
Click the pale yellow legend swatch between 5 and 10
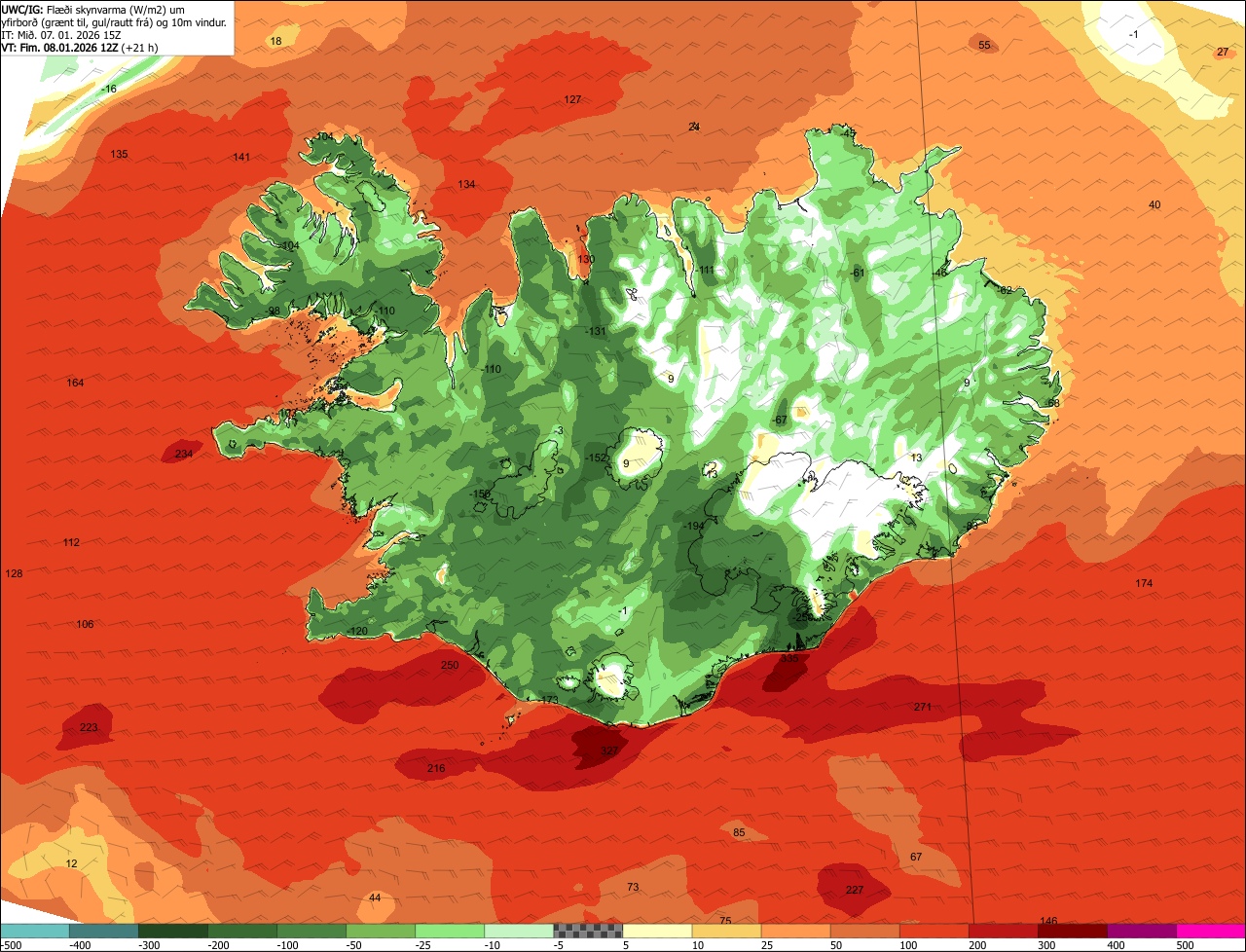(656, 931)
